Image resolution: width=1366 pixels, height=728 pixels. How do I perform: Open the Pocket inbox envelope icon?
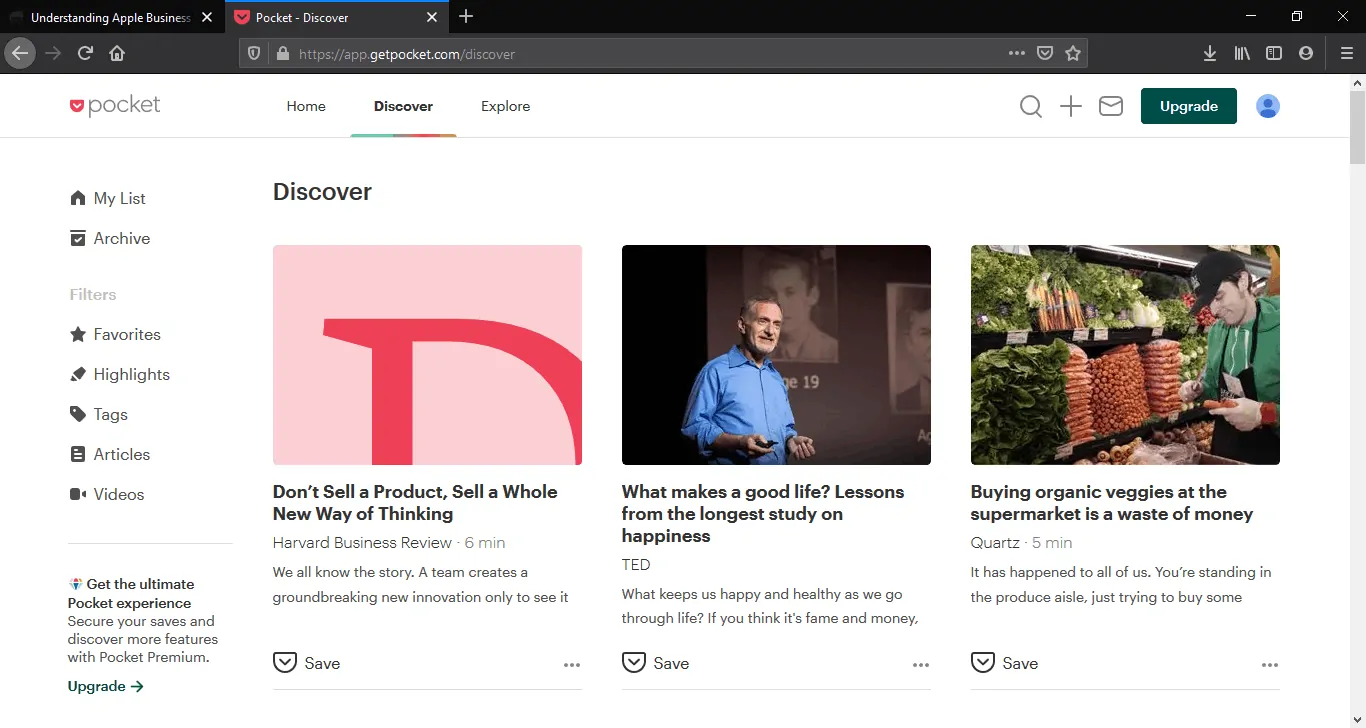coord(1110,106)
